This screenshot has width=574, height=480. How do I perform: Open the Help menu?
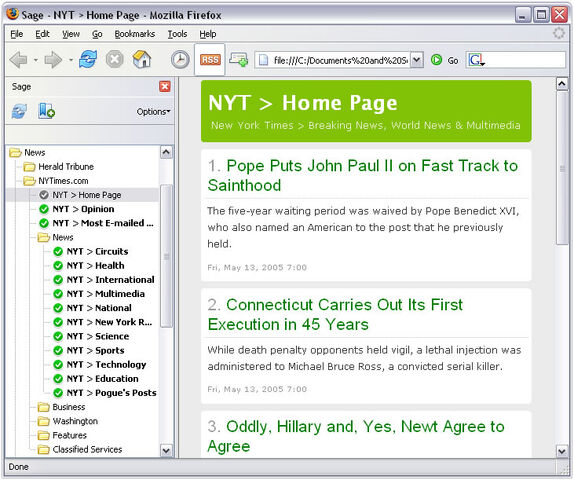pos(208,34)
